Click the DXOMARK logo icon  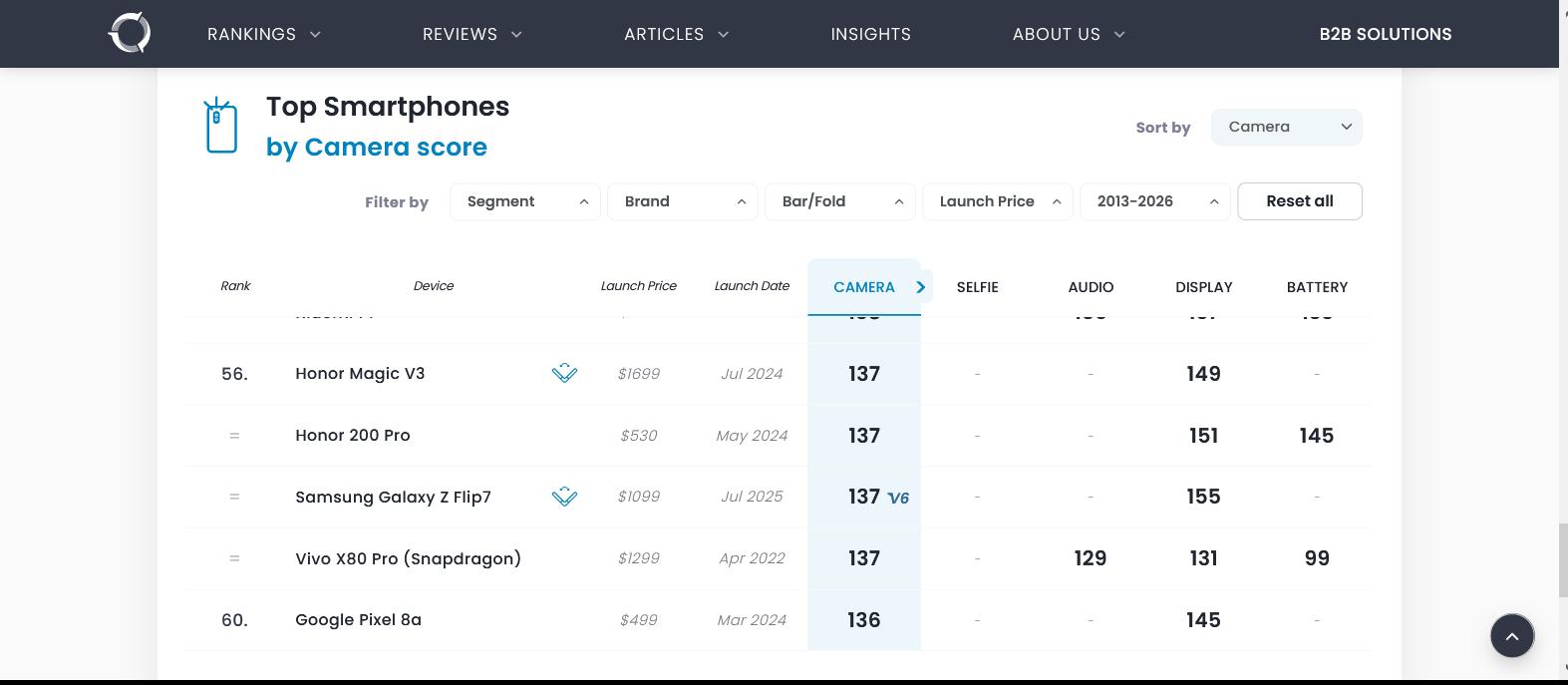pos(130,33)
